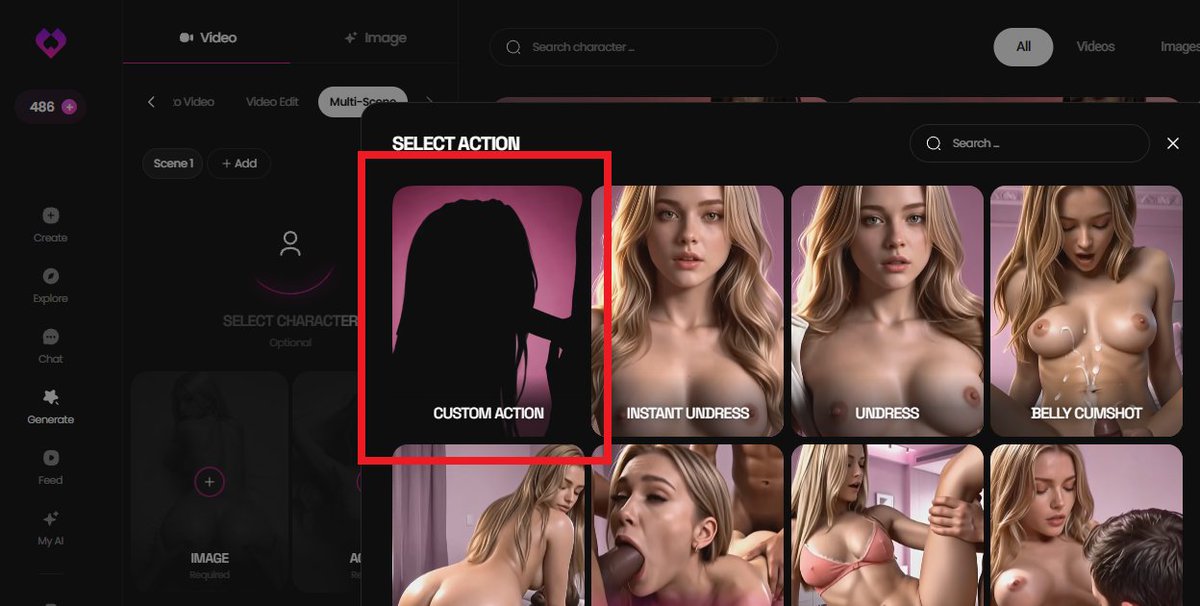Screen dimensions: 1200x606
Task: Close the Select Action dialog
Action: [x=1173, y=143]
